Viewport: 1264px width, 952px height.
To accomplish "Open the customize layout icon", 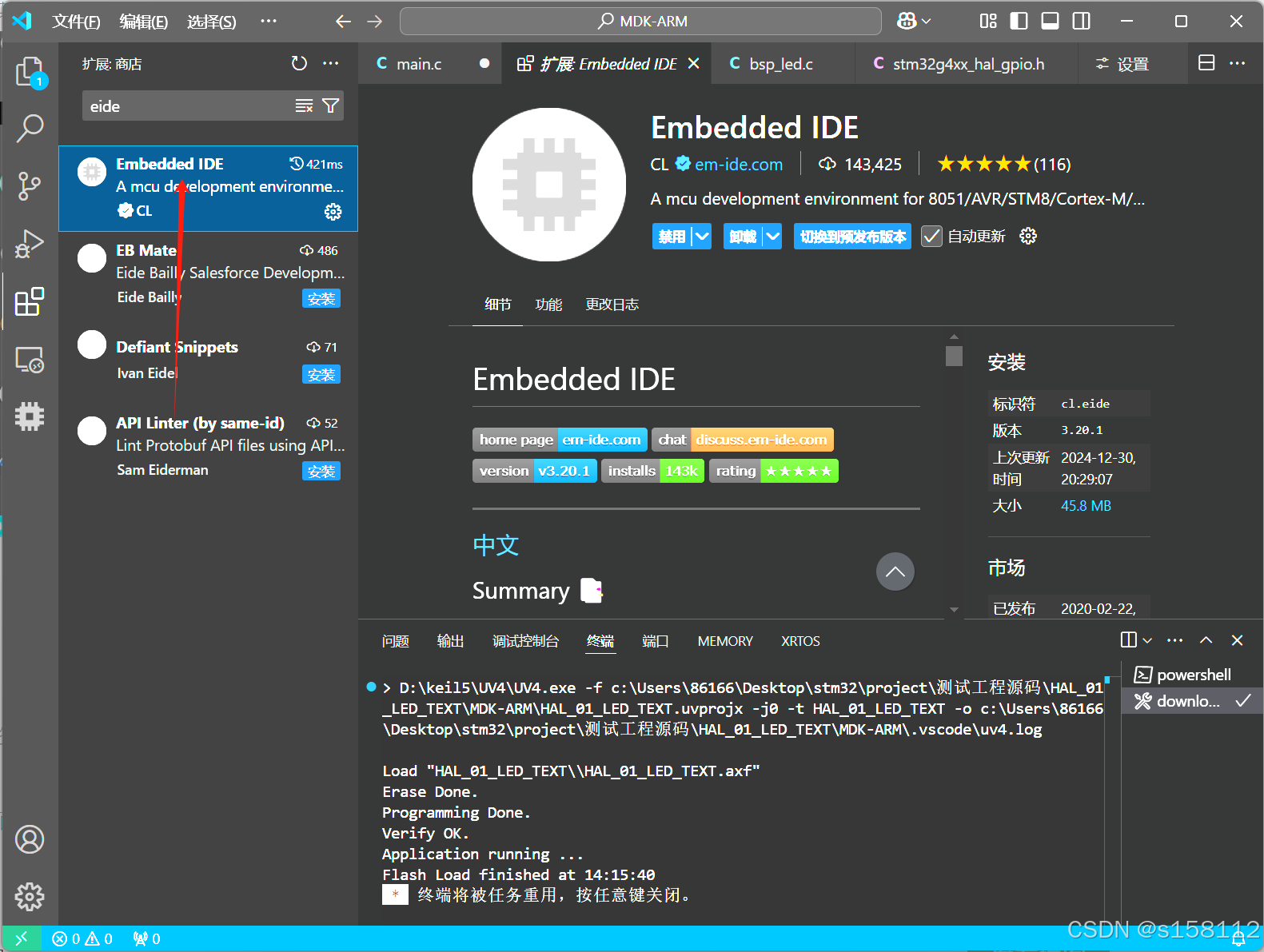I will tap(988, 22).
